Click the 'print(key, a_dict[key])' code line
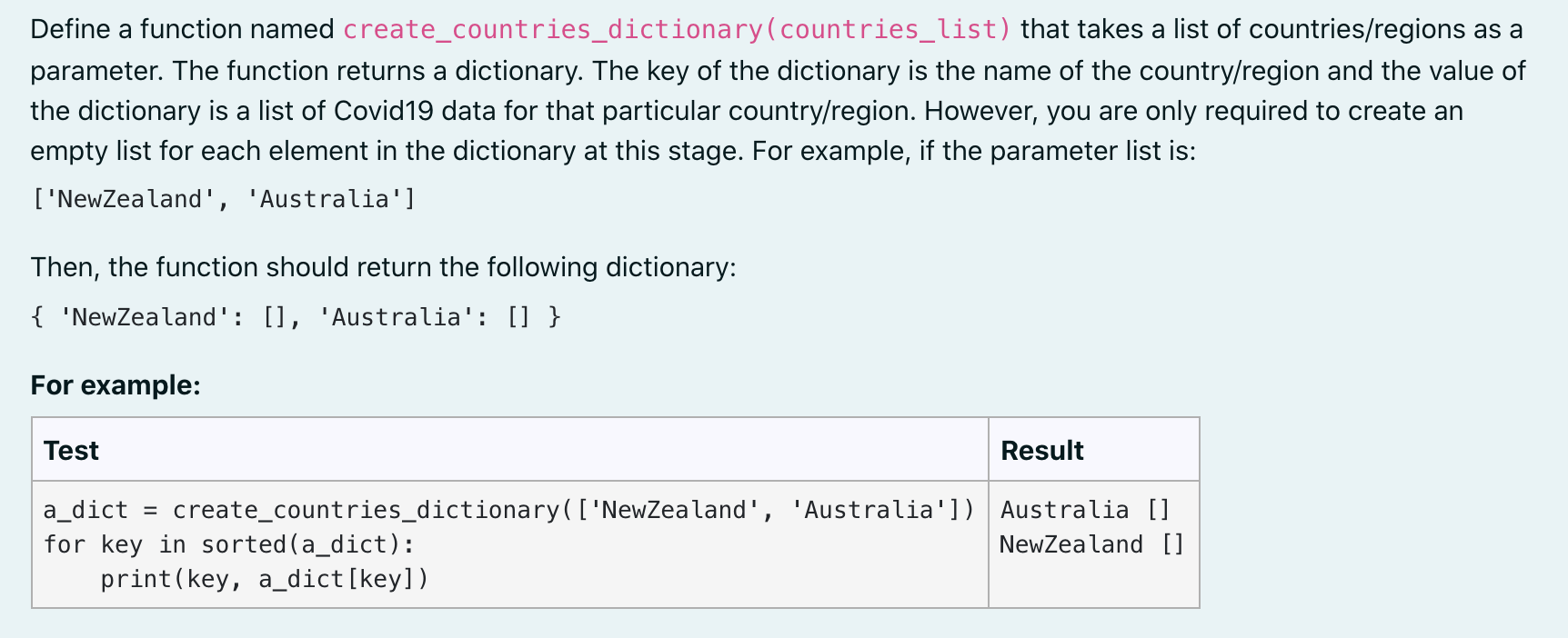This screenshot has width=1568, height=638. (265, 579)
